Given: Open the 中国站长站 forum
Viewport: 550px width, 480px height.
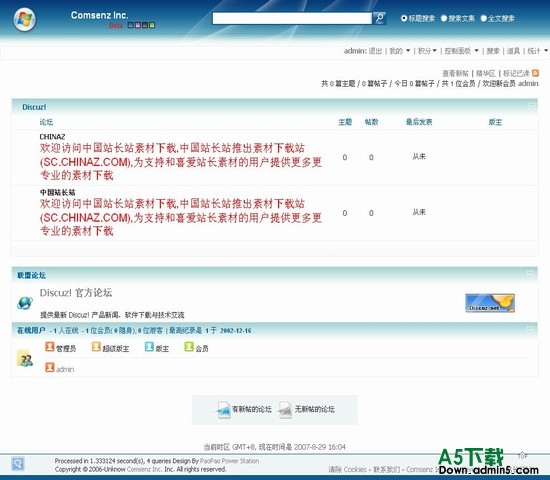Looking at the screenshot, I should (x=58, y=192).
